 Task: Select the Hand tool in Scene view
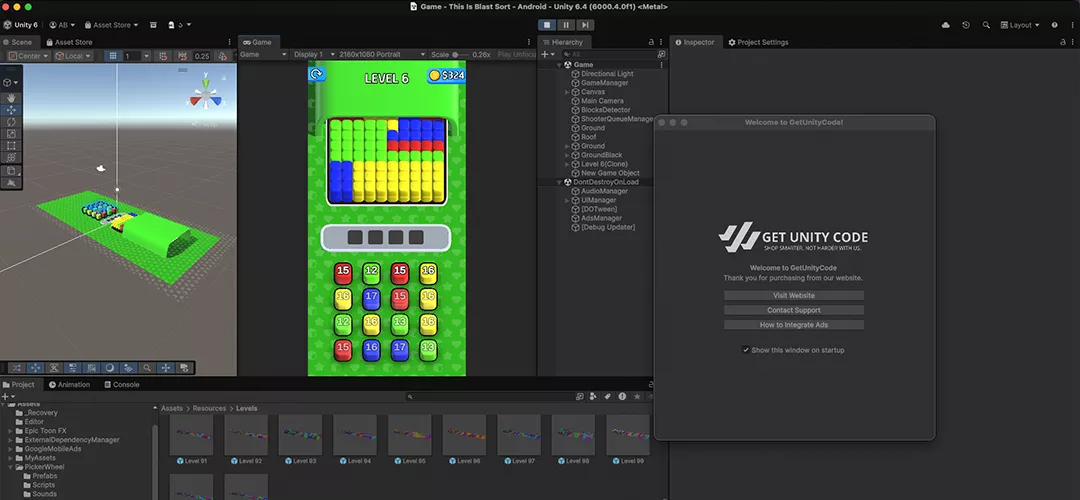(x=11, y=98)
